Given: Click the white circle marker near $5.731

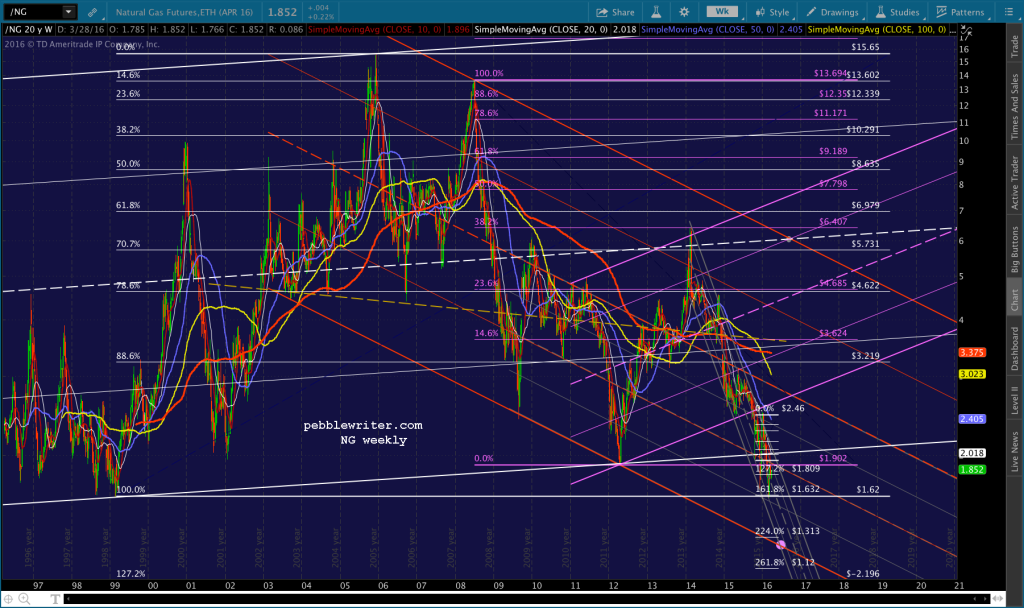Looking at the screenshot, I should coord(789,240).
